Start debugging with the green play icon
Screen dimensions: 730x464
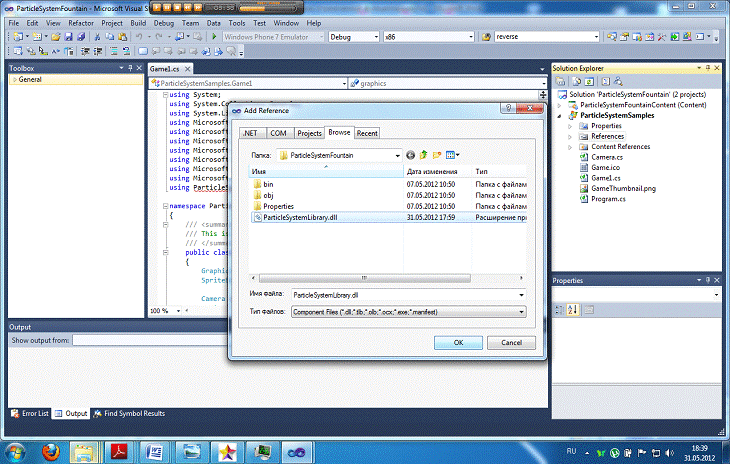click(x=214, y=37)
